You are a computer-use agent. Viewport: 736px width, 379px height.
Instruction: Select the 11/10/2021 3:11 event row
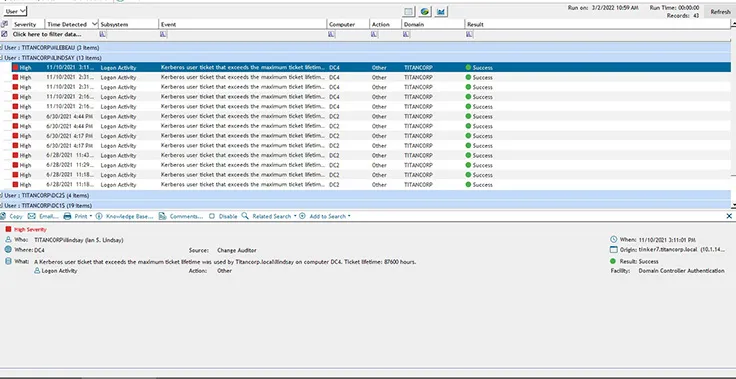point(371,68)
